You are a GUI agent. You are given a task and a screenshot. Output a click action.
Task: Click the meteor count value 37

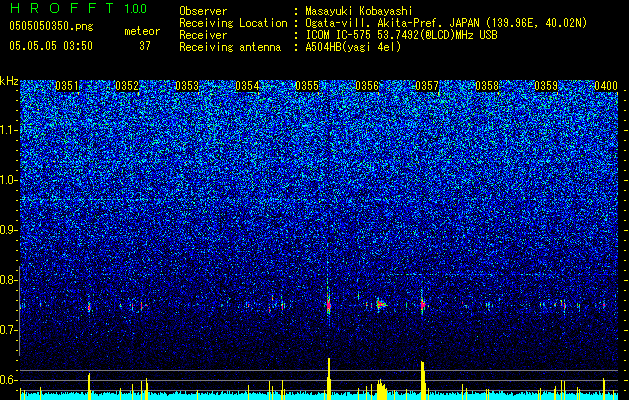point(145,46)
